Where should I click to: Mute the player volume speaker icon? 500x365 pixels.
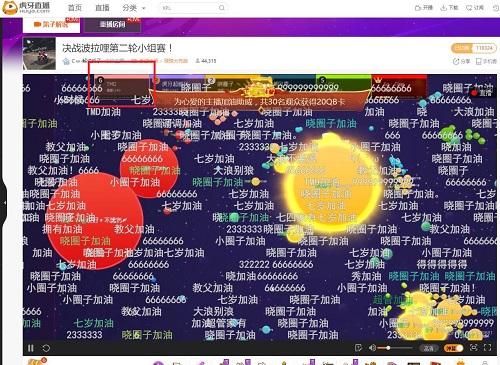[372, 348]
